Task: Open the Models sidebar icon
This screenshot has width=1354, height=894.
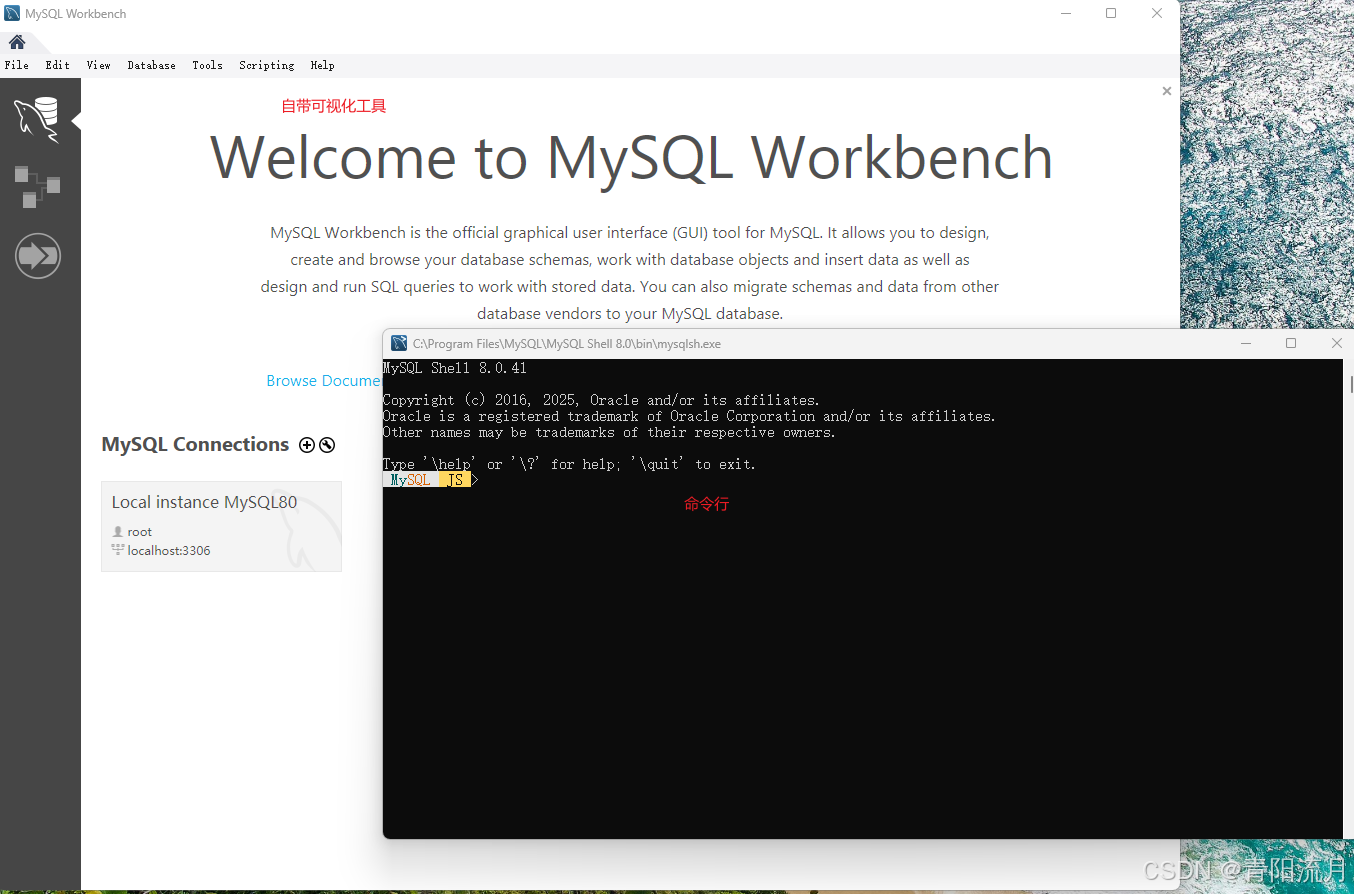Action: coord(37,187)
